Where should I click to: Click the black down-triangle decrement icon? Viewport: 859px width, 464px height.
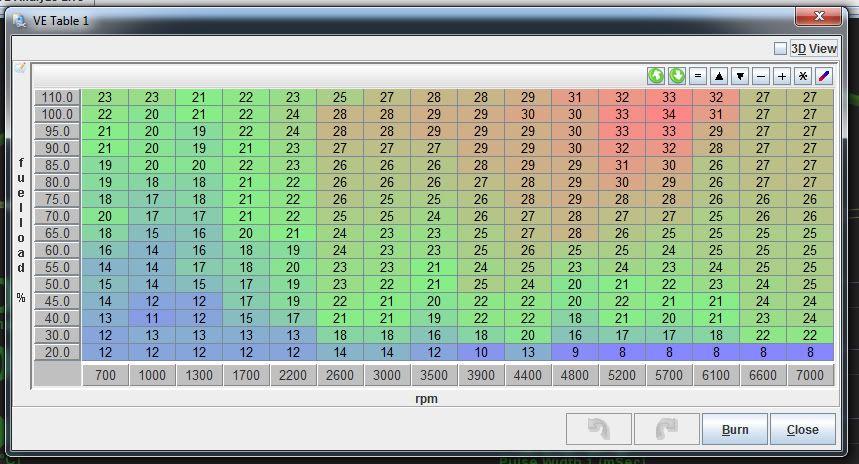tap(740, 76)
